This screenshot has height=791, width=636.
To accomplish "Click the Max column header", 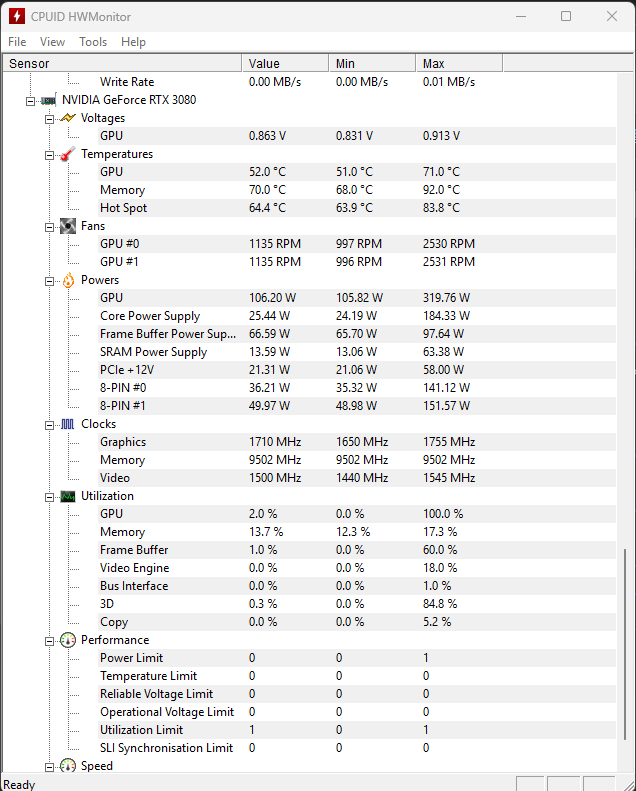I will [x=459, y=64].
